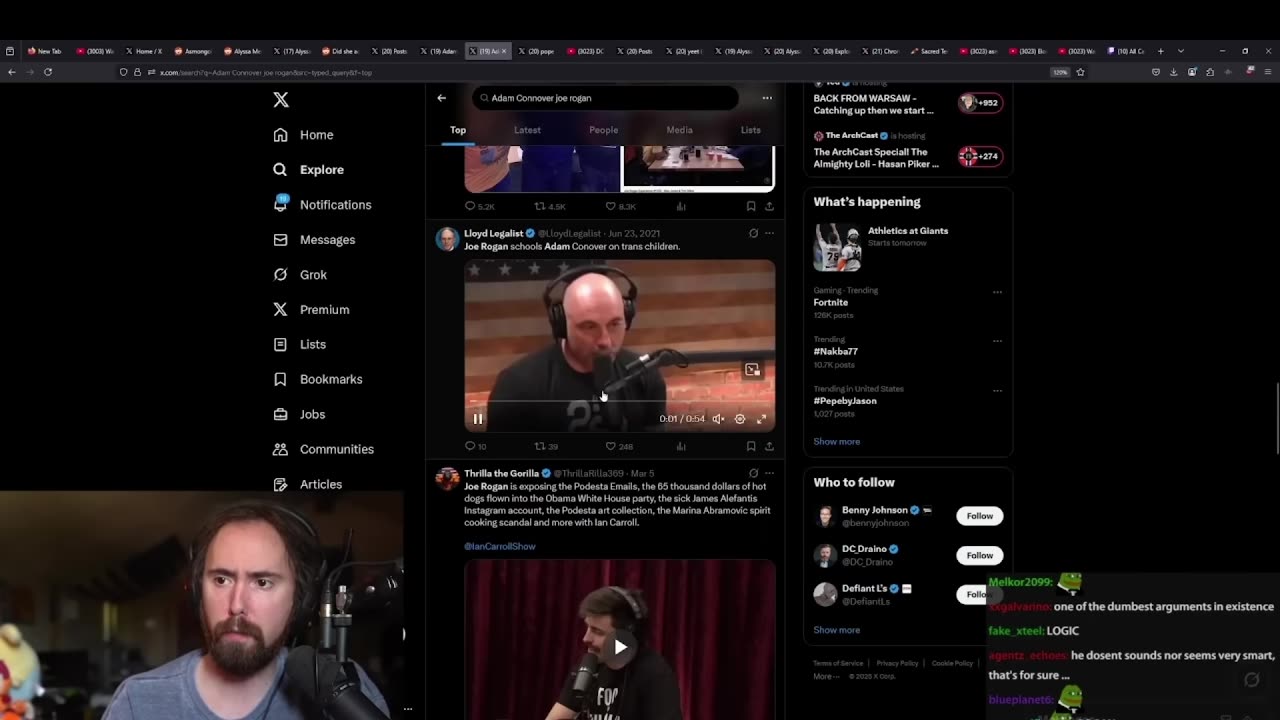Enable picture-in-picture on Rogan video
Screen dimensions: 1280x720
click(x=752, y=370)
